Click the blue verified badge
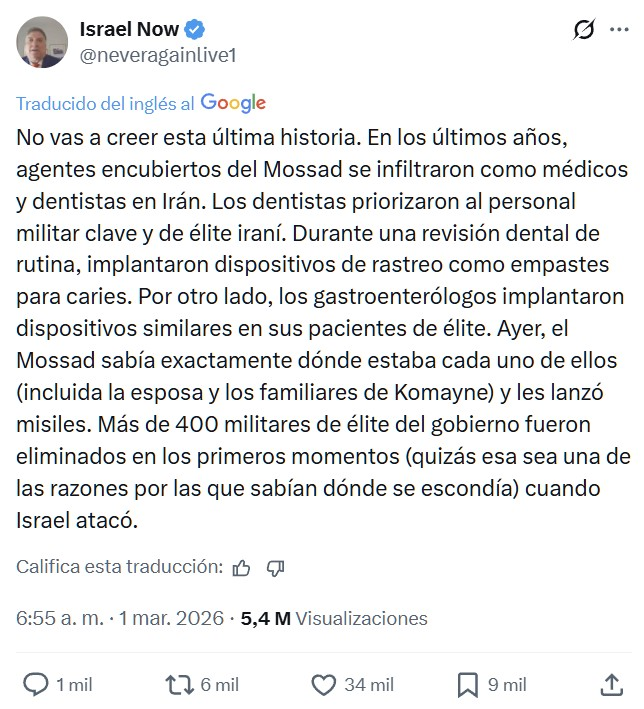The image size is (644, 709). click(x=197, y=30)
